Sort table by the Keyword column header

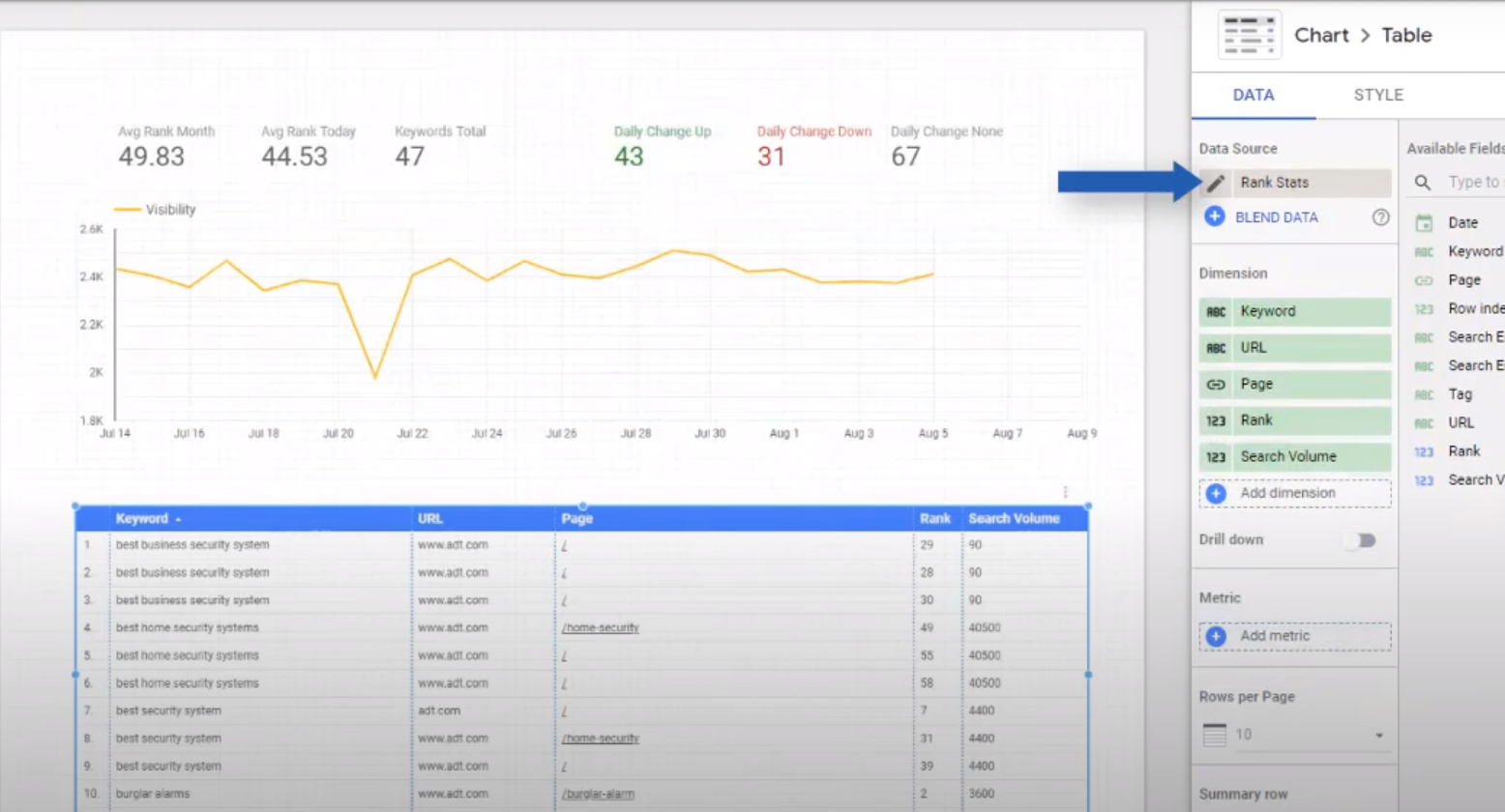(x=142, y=519)
